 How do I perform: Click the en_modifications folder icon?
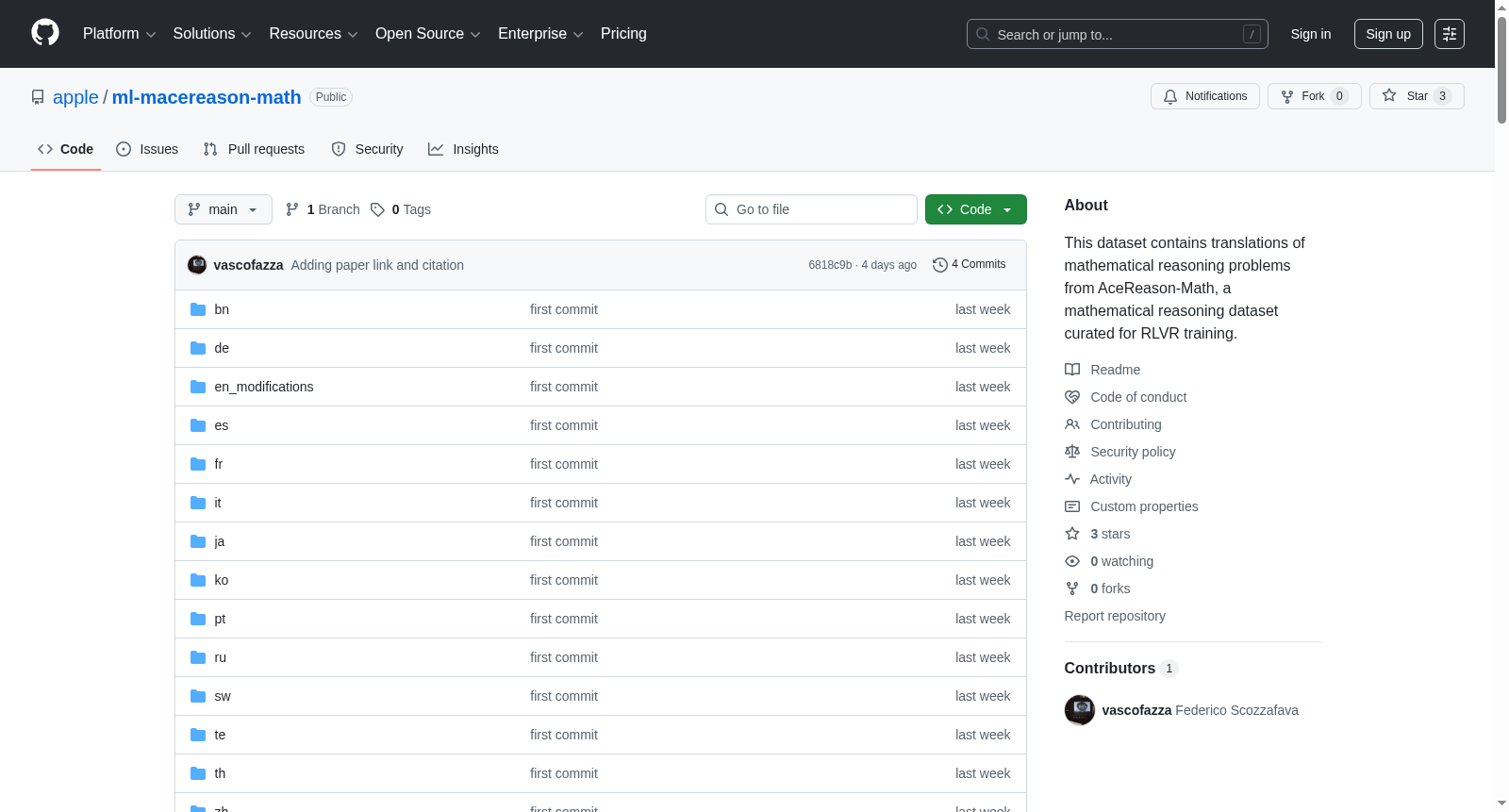tap(198, 387)
